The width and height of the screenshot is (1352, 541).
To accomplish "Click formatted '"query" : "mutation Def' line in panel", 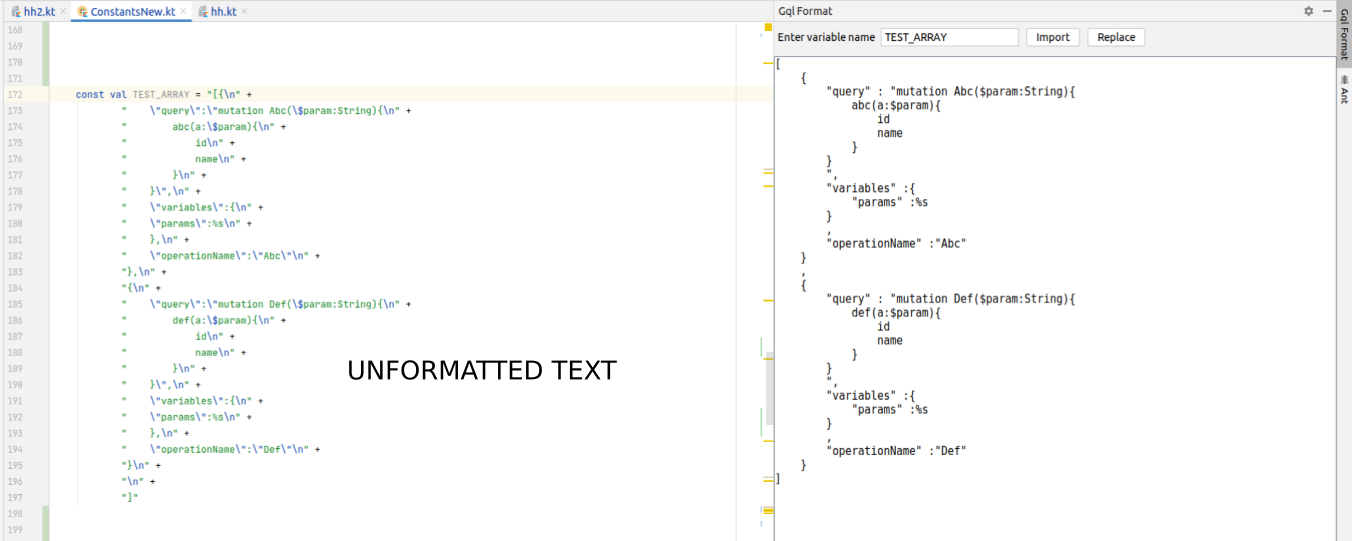I will (950, 298).
